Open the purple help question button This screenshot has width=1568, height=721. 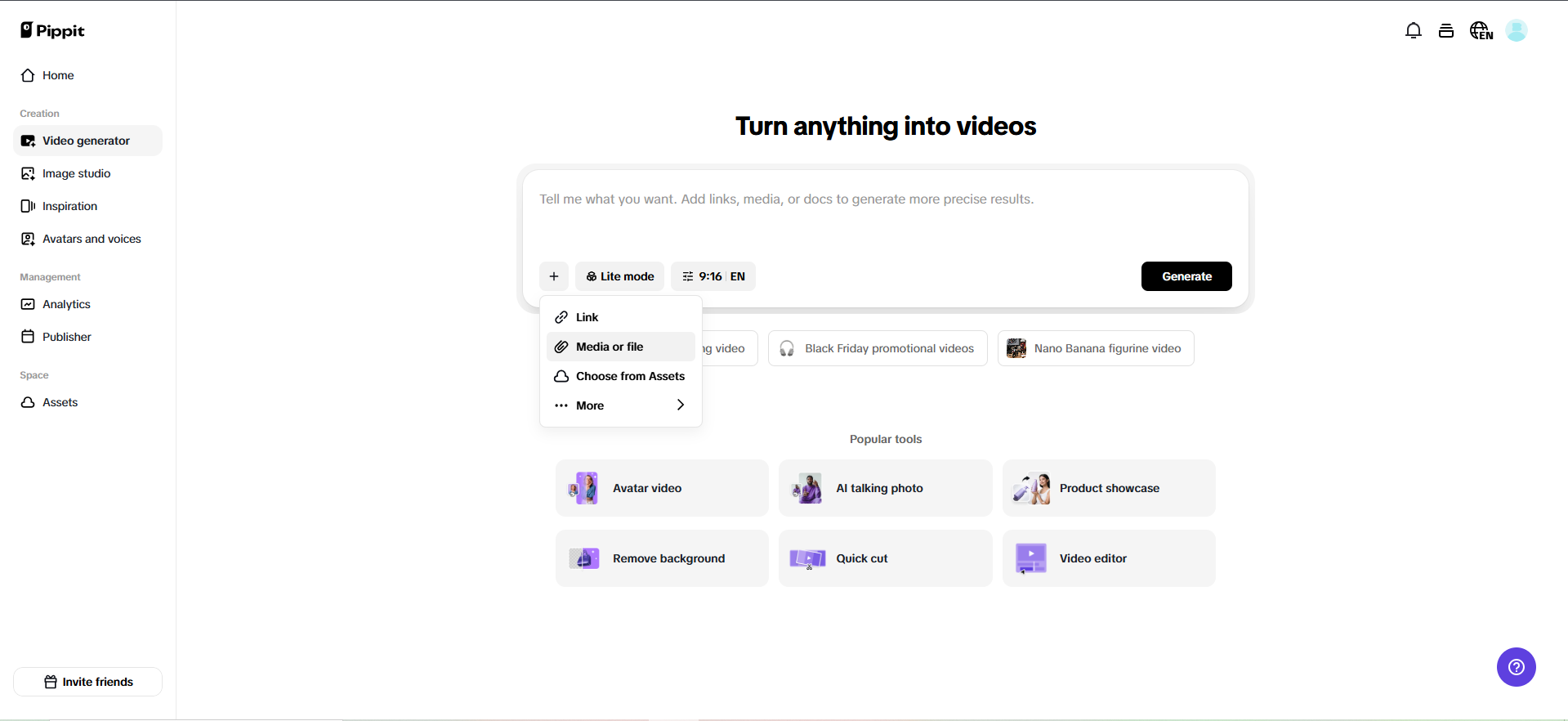[1516, 667]
